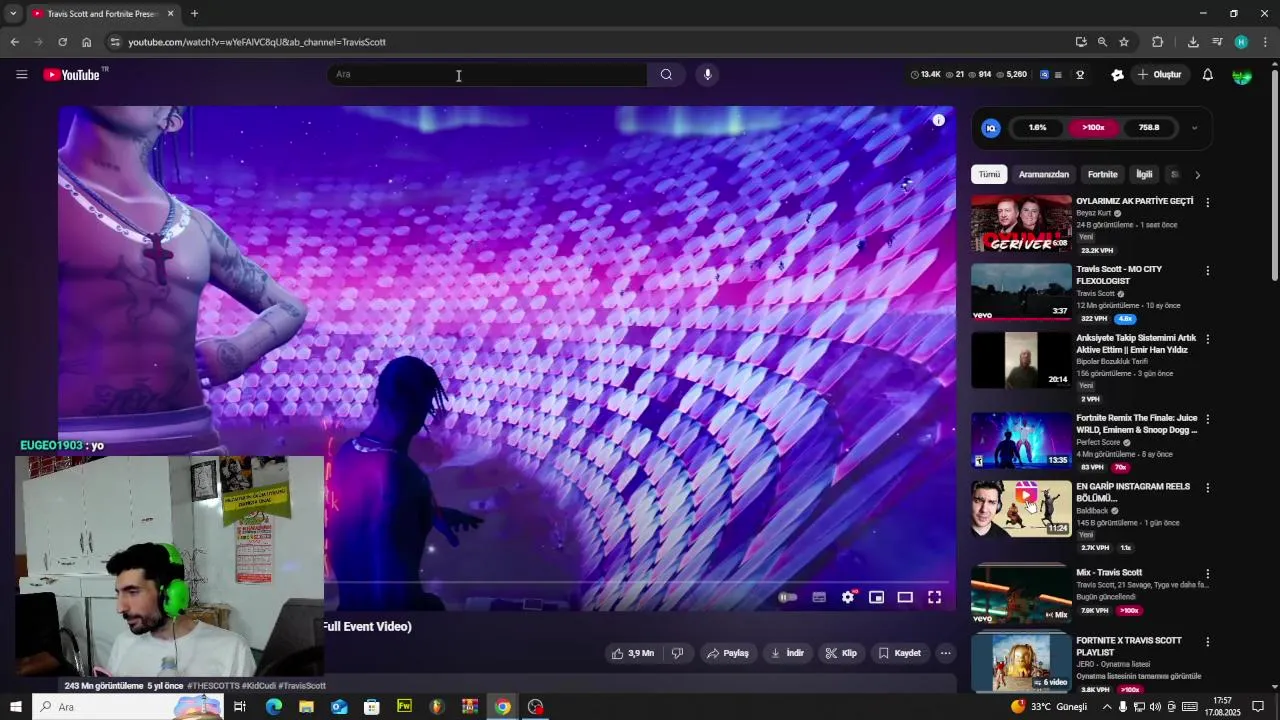Click the Kaydet save button
Viewport: 1280px width, 720px height.
tap(899, 653)
